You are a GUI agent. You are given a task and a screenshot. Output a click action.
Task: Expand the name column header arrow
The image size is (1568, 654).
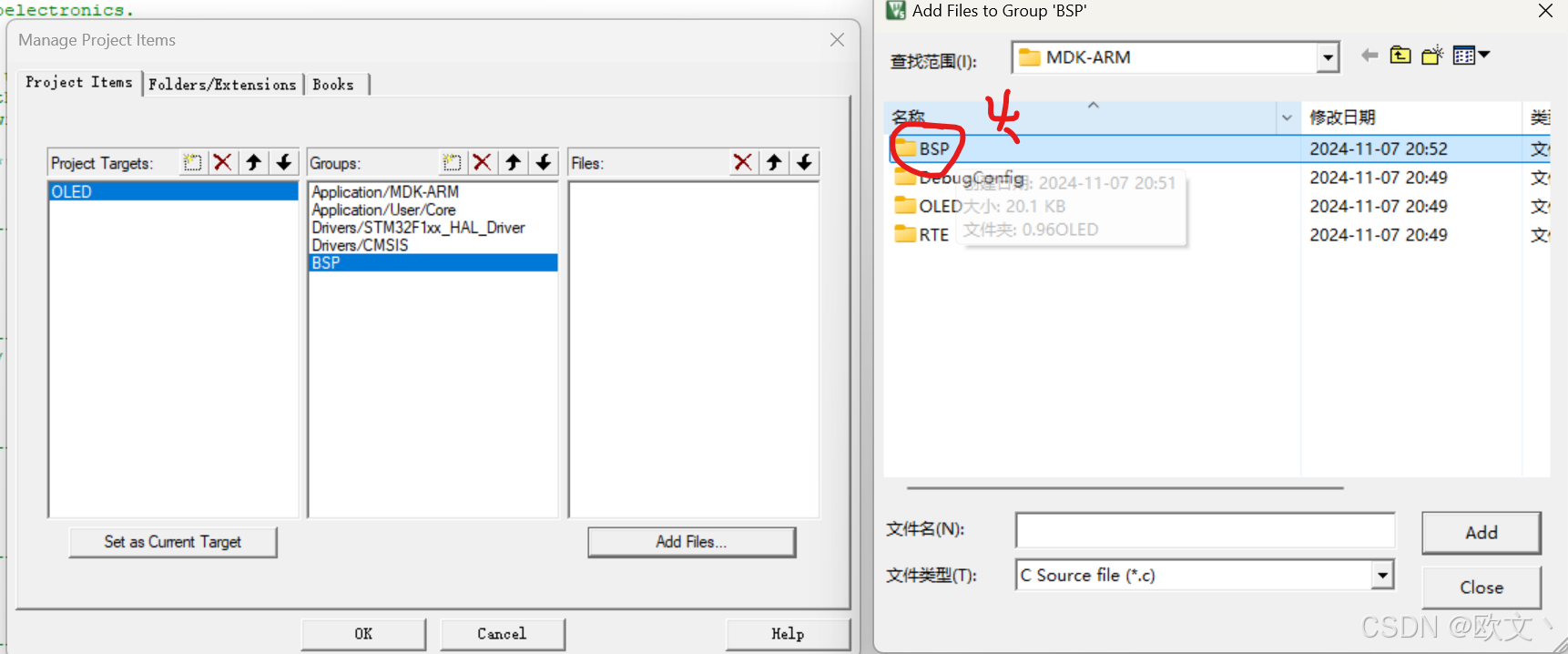pyautogui.click(x=1287, y=118)
